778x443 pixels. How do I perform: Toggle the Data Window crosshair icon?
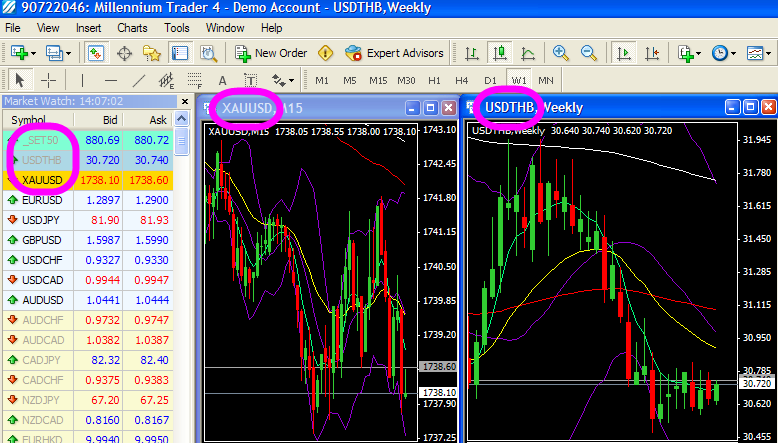[x=124, y=53]
